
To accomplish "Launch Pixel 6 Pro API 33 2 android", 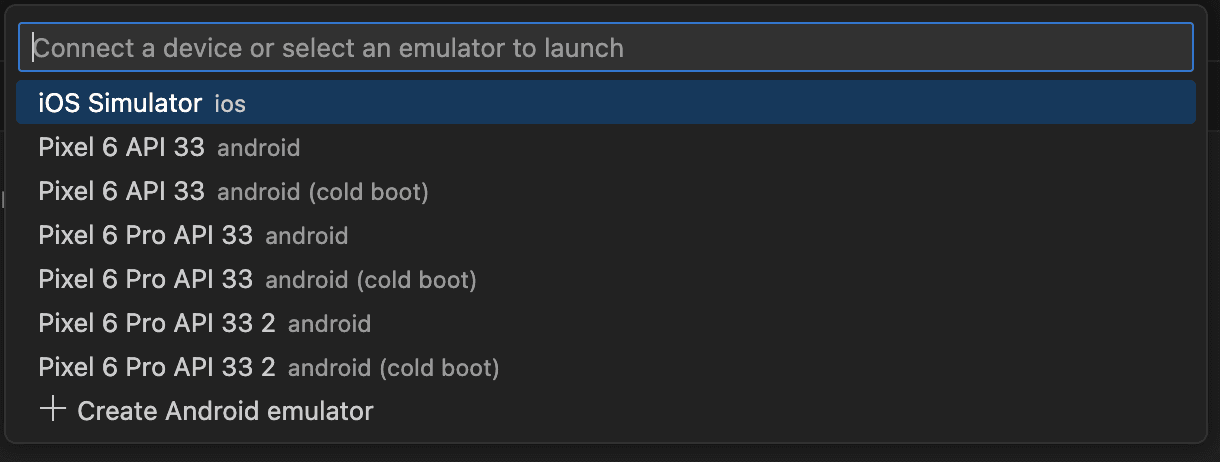I will 157,323.
